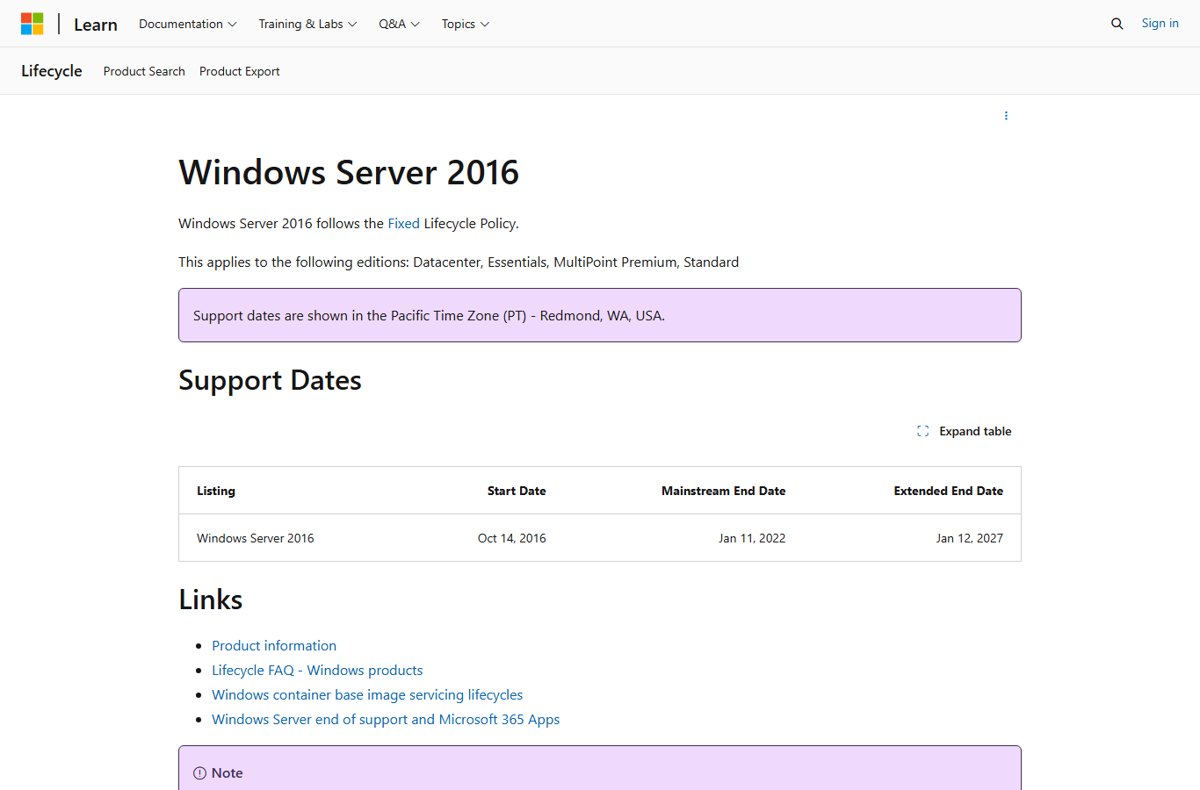The image size is (1200, 790).
Task: Expand the Documentation dropdown
Action: (188, 24)
